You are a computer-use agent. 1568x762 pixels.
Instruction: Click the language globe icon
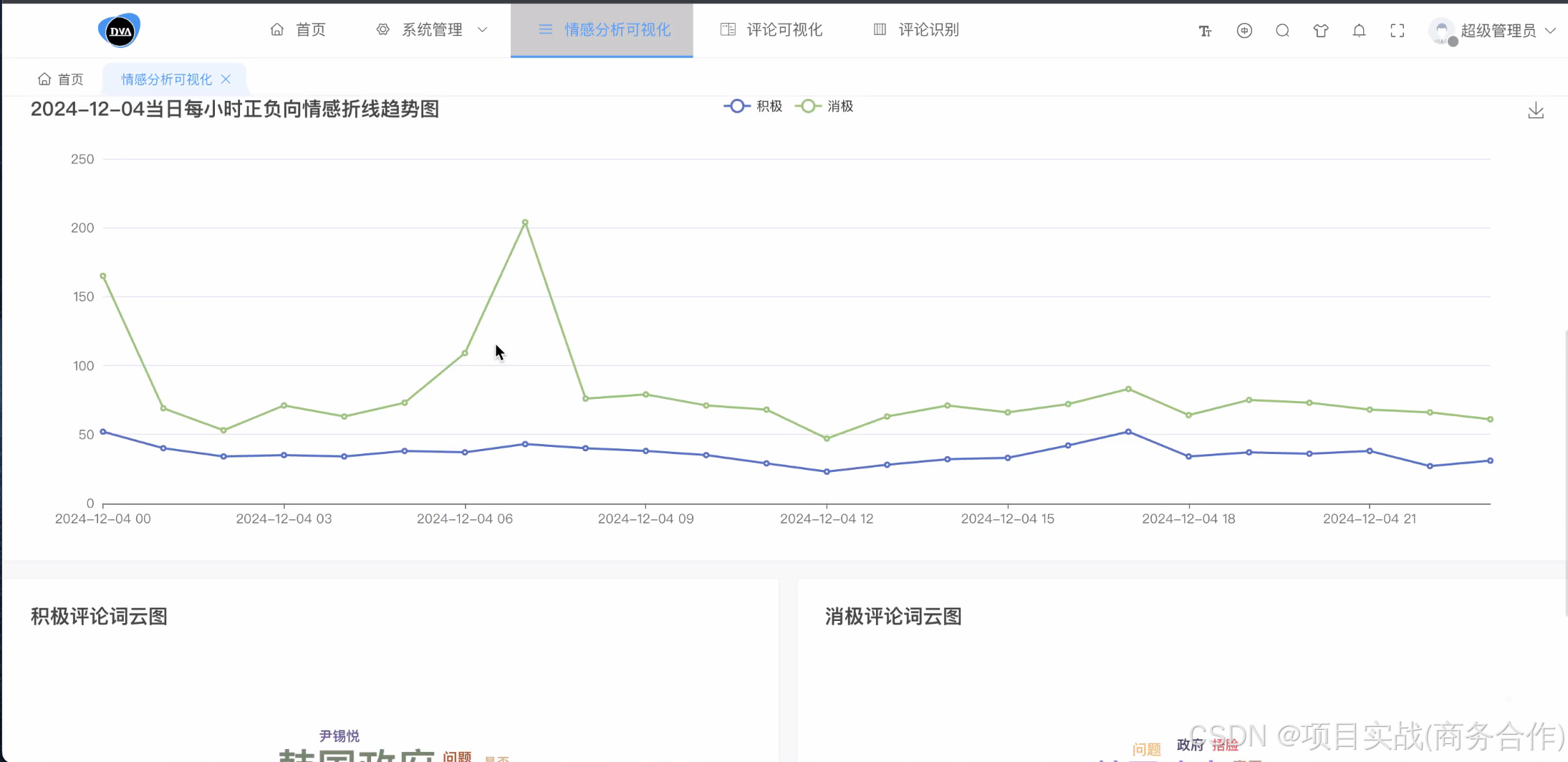(1244, 31)
